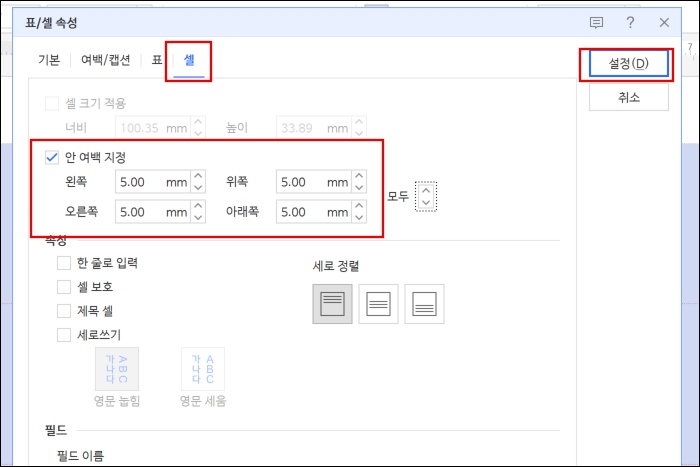Click the 너비 width up arrow
This screenshot has height=467, width=700.
click(x=198, y=122)
